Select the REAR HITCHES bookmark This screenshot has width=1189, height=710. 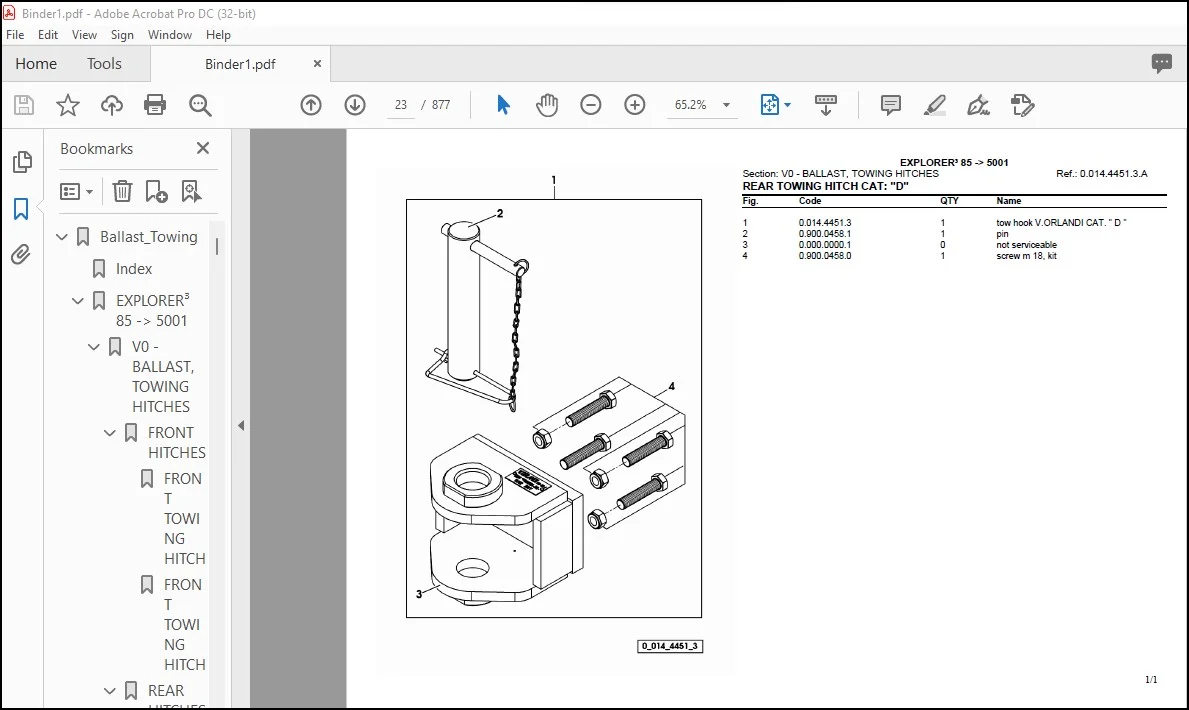coord(177,696)
